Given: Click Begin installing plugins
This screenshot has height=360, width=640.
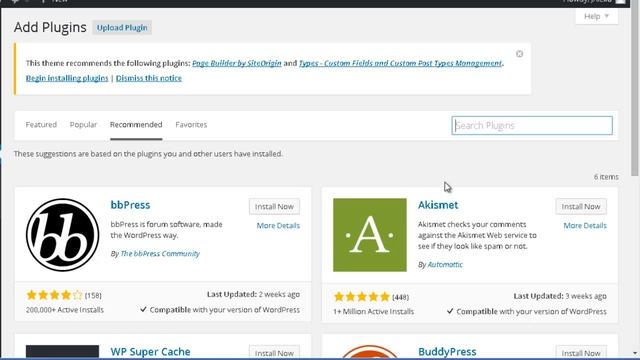Looking at the screenshot, I should point(67,78).
